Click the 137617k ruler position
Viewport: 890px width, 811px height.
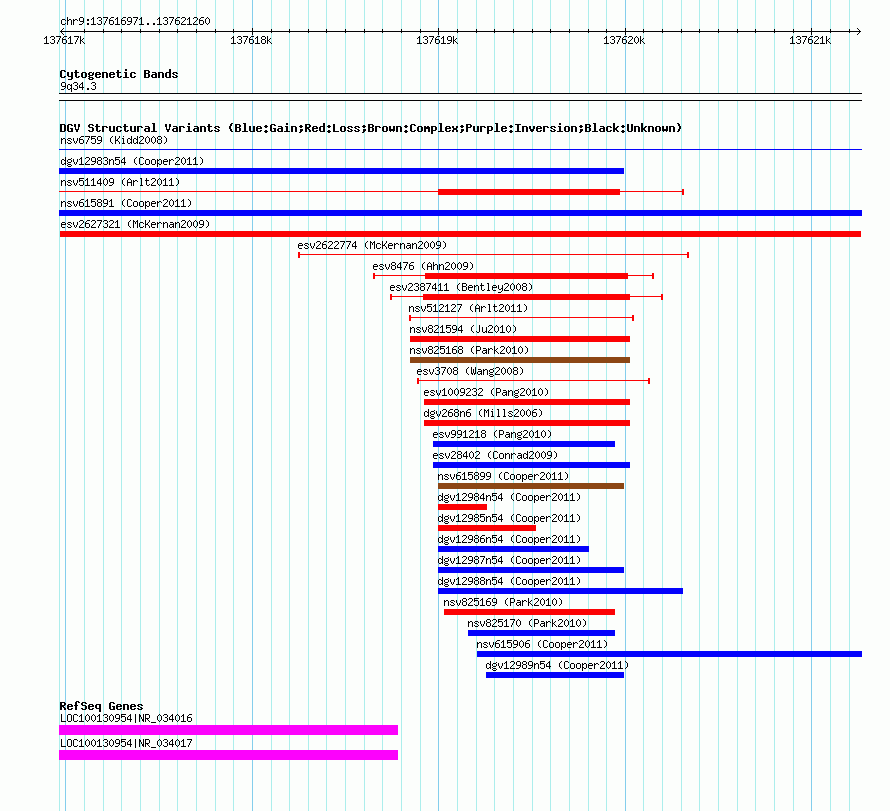[x=64, y=40]
